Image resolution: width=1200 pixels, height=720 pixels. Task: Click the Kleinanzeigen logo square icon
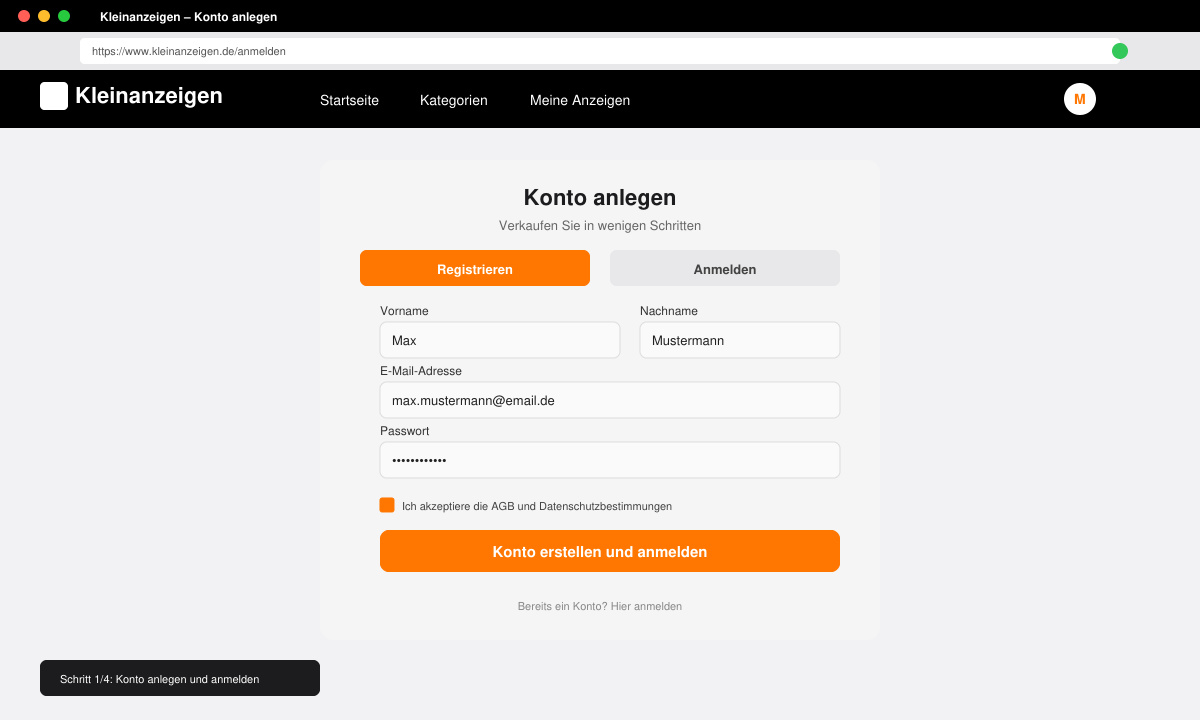tap(54, 96)
